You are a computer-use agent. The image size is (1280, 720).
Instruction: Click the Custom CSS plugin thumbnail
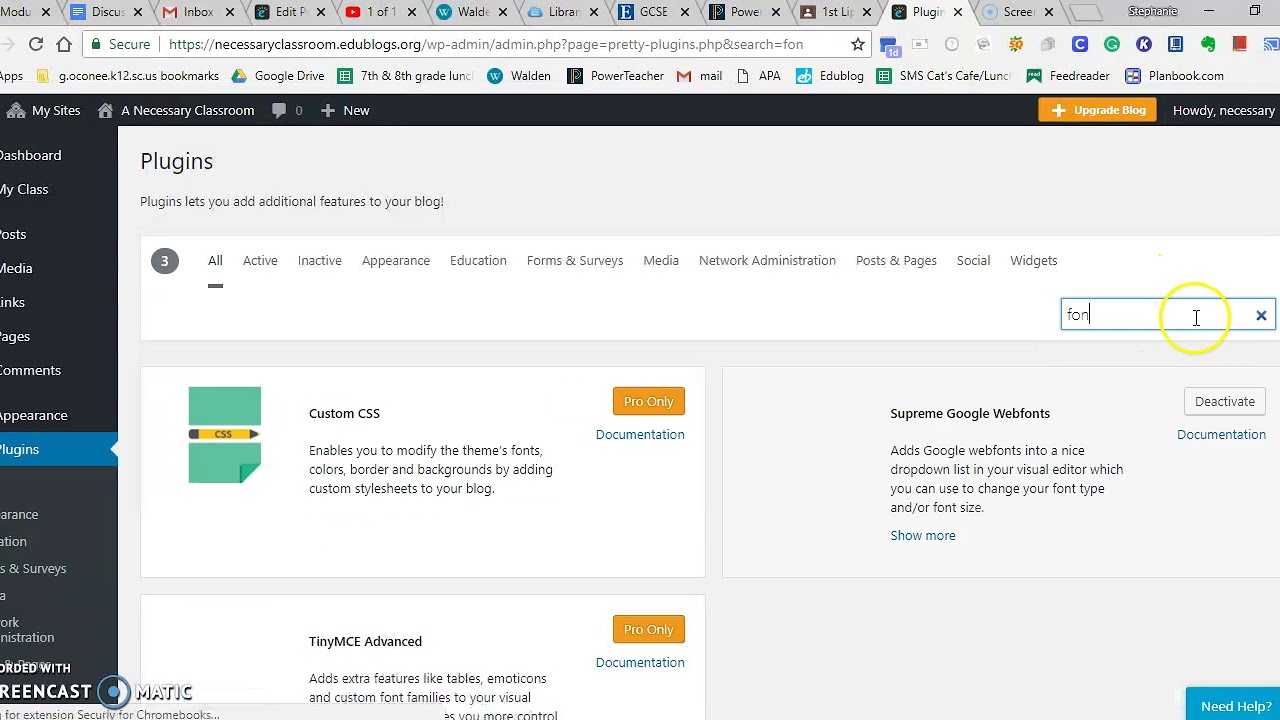click(x=224, y=435)
